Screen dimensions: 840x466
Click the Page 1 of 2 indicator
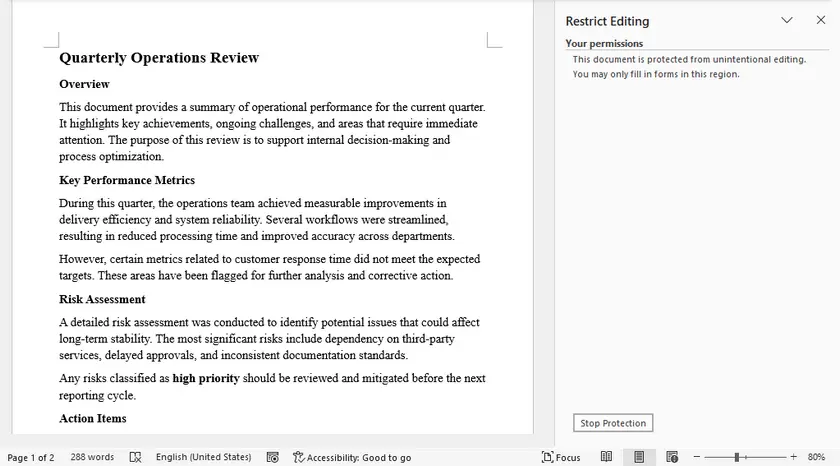(31, 457)
